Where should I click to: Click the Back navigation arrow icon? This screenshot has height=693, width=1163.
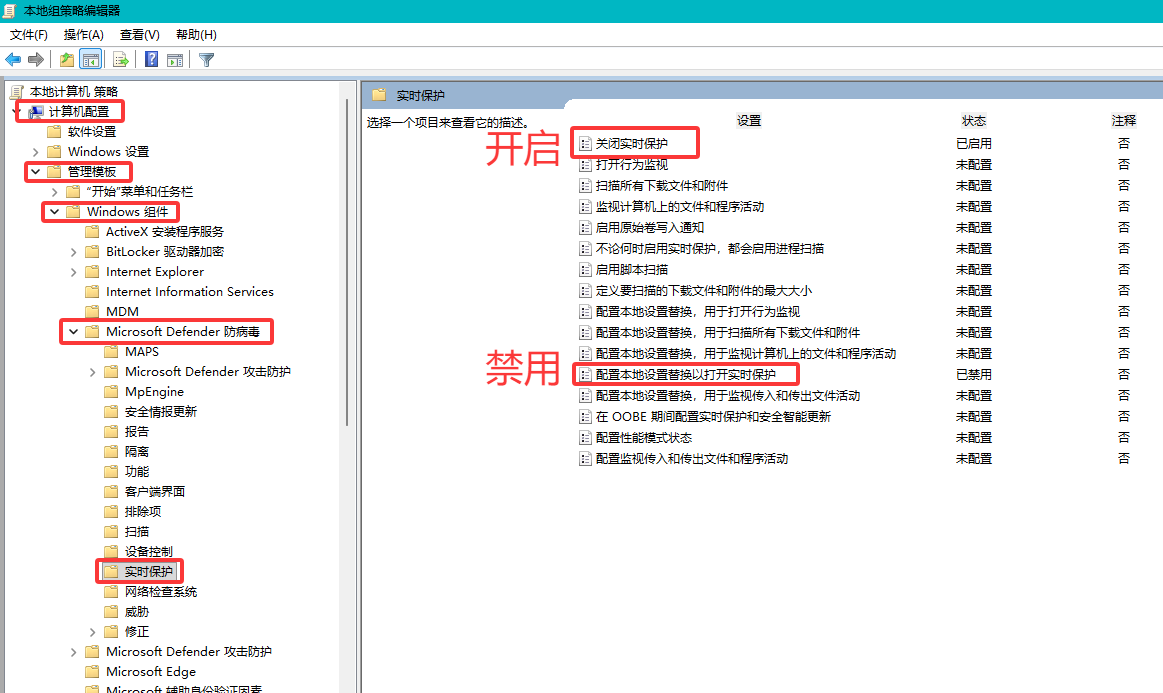[x=13, y=59]
